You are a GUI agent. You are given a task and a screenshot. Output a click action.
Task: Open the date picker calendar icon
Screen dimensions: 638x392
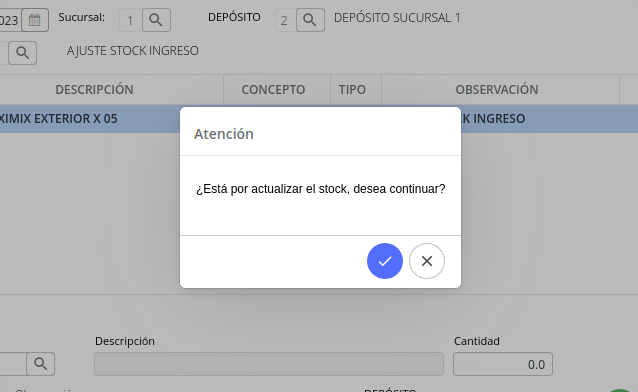pyautogui.click(x=35, y=20)
